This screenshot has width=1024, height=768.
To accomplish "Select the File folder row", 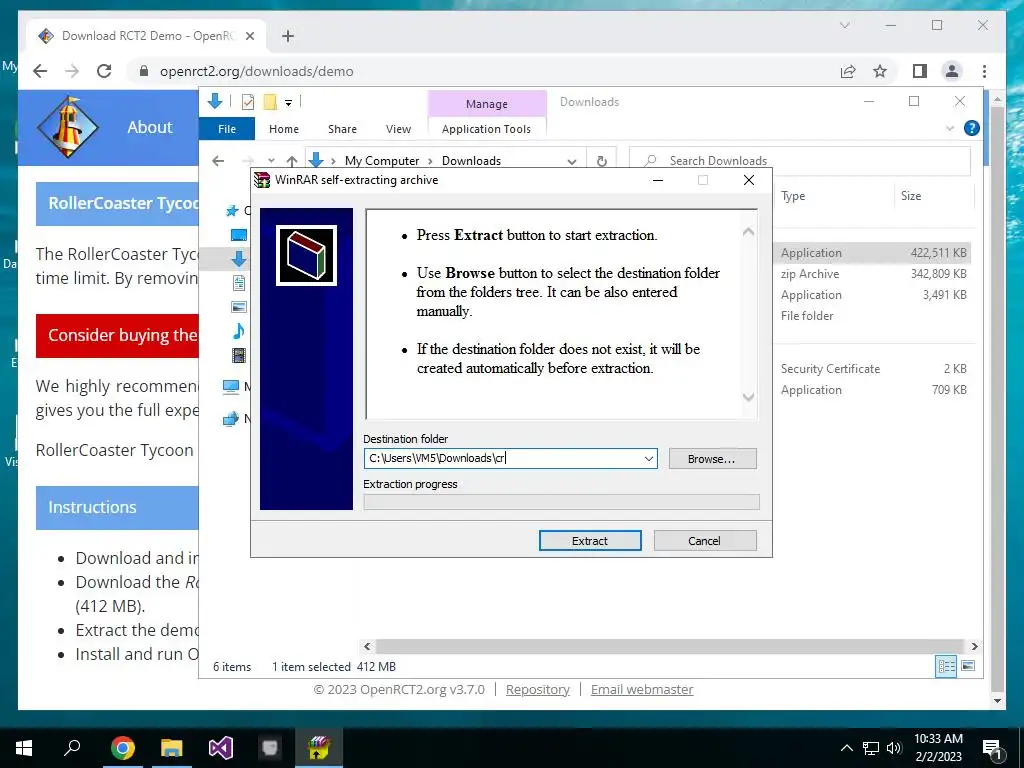I will (x=873, y=315).
